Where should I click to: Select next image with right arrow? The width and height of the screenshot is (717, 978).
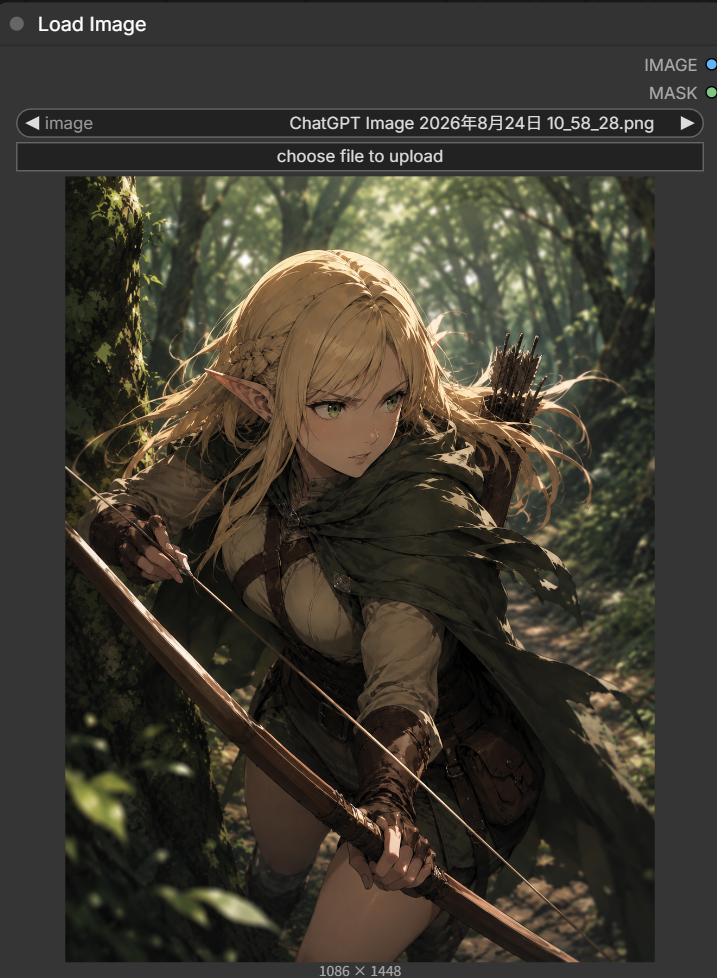(687, 123)
